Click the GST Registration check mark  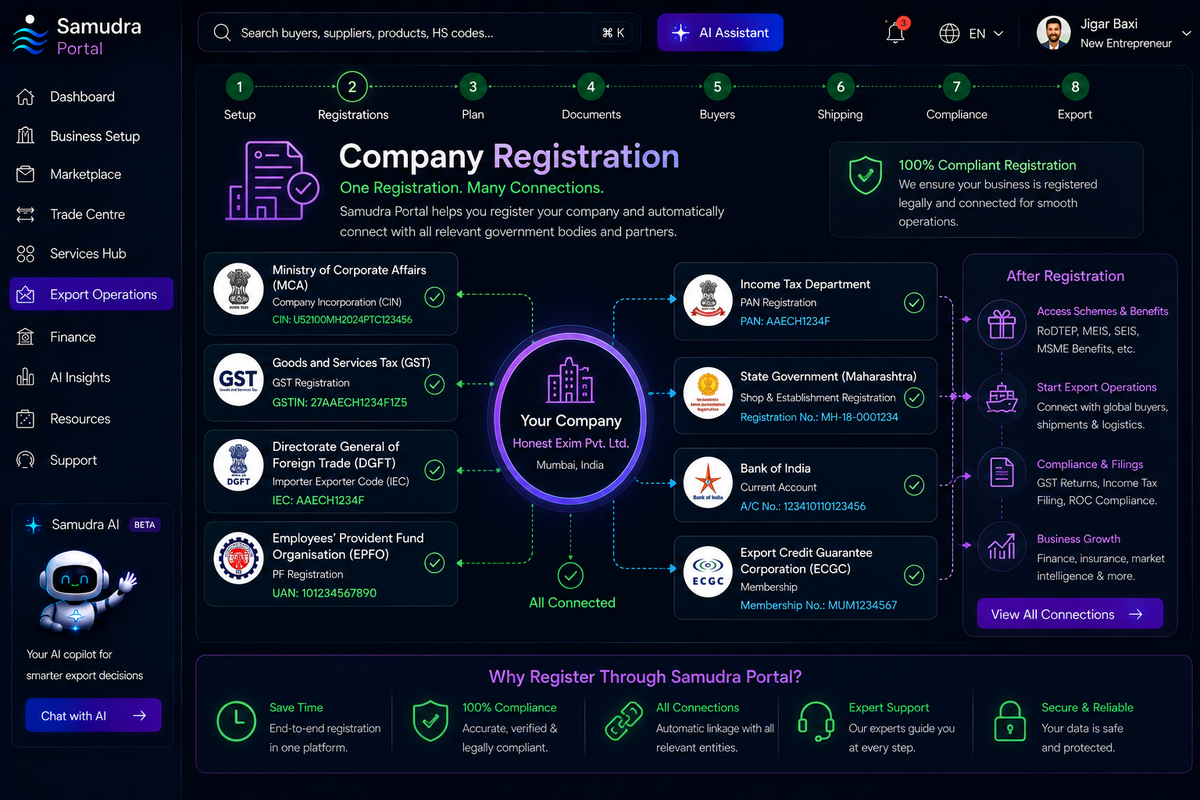(x=434, y=384)
